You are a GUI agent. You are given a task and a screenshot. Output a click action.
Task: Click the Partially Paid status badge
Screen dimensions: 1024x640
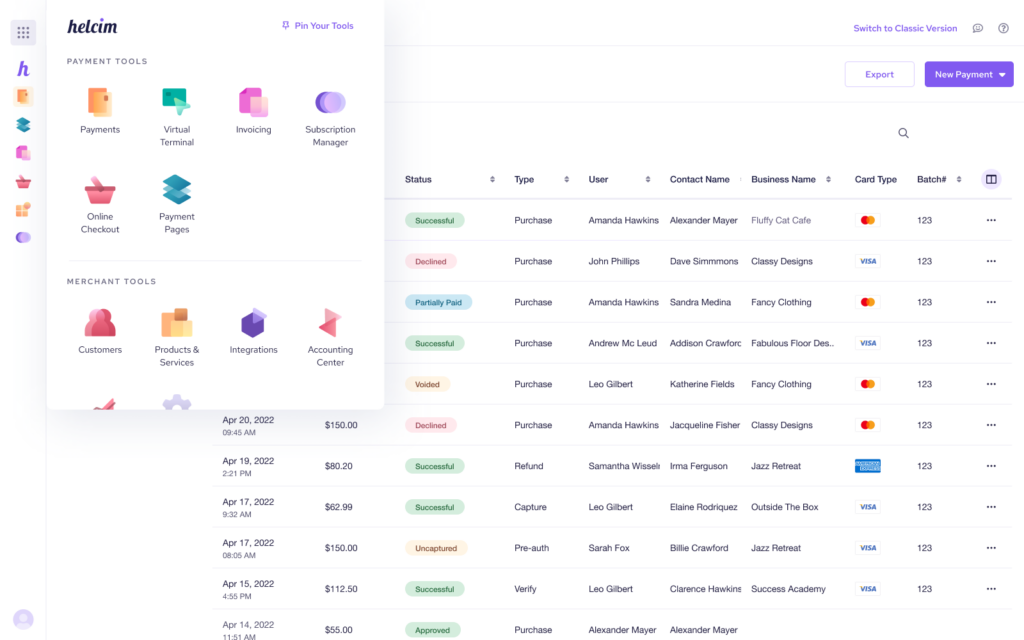point(438,302)
